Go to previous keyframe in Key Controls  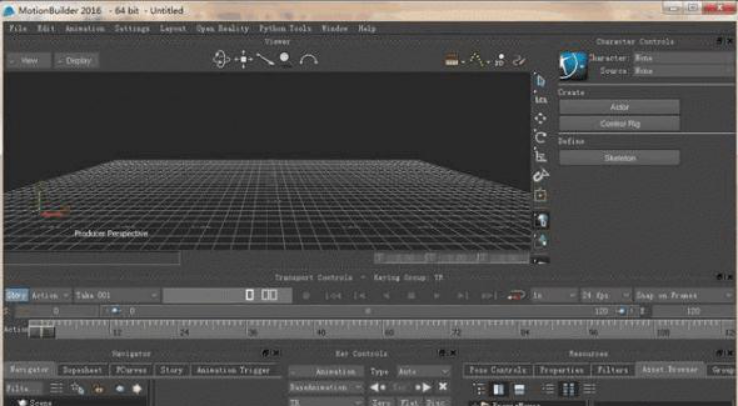(x=377, y=387)
